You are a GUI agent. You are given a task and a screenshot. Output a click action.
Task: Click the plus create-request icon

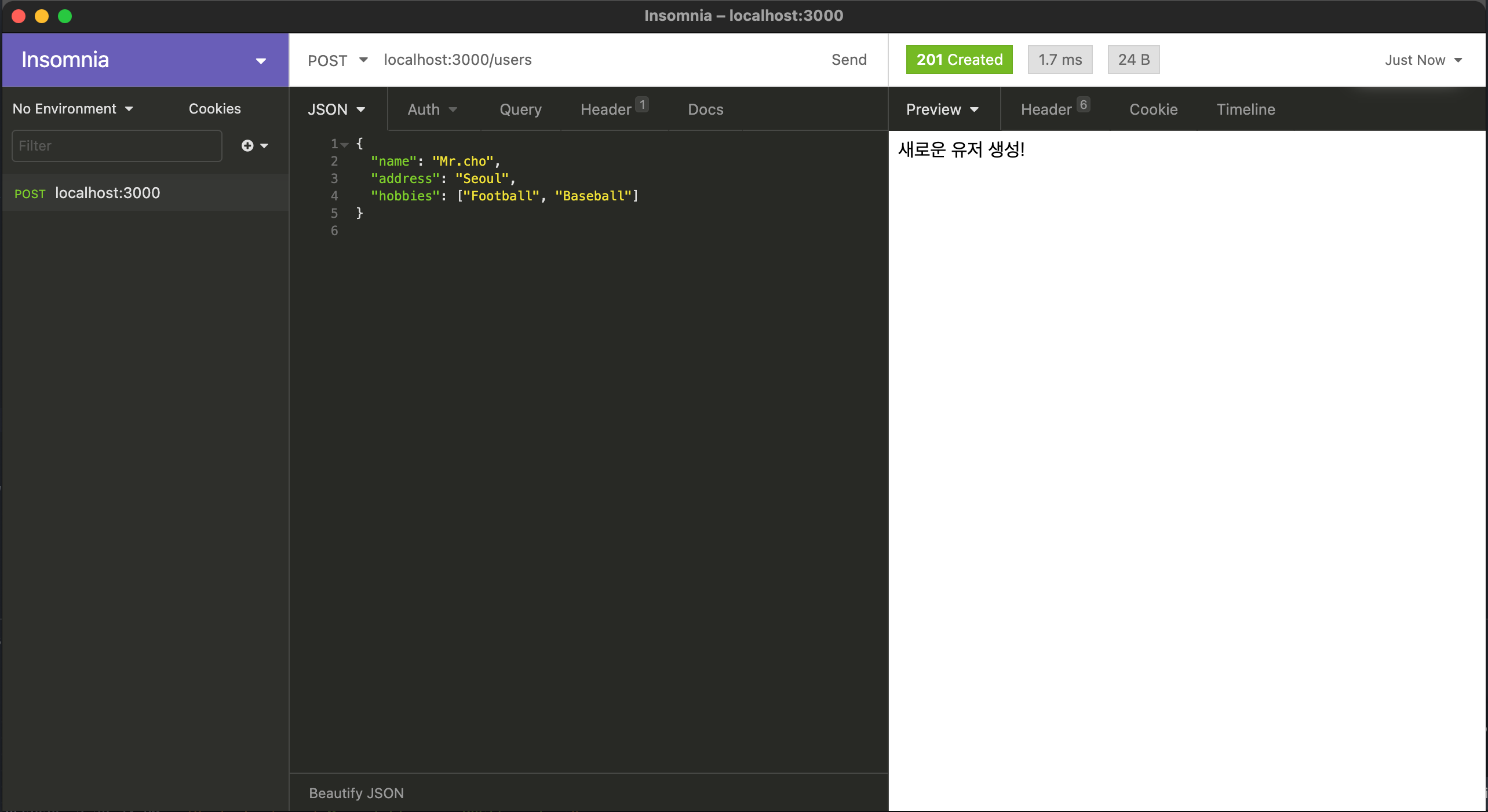(248, 145)
